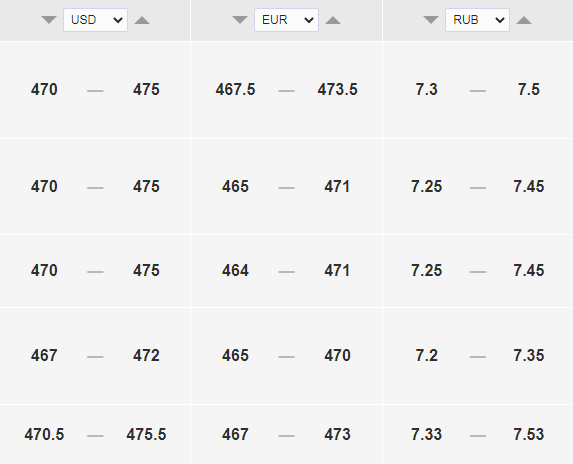
Task: Sort EUR column descending with down arrow
Action: (240, 20)
